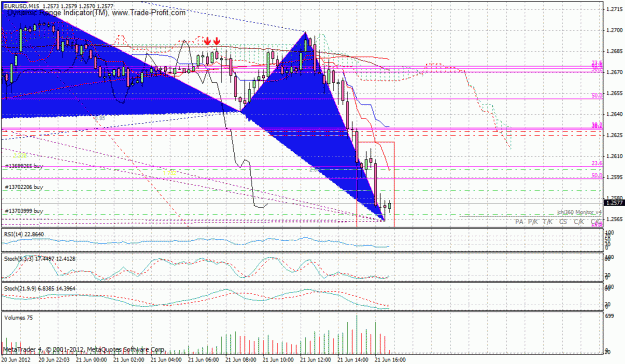Click the 1.2625 price axis label
Screen dimensions: 625x364
pyautogui.click(x=615, y=135)
